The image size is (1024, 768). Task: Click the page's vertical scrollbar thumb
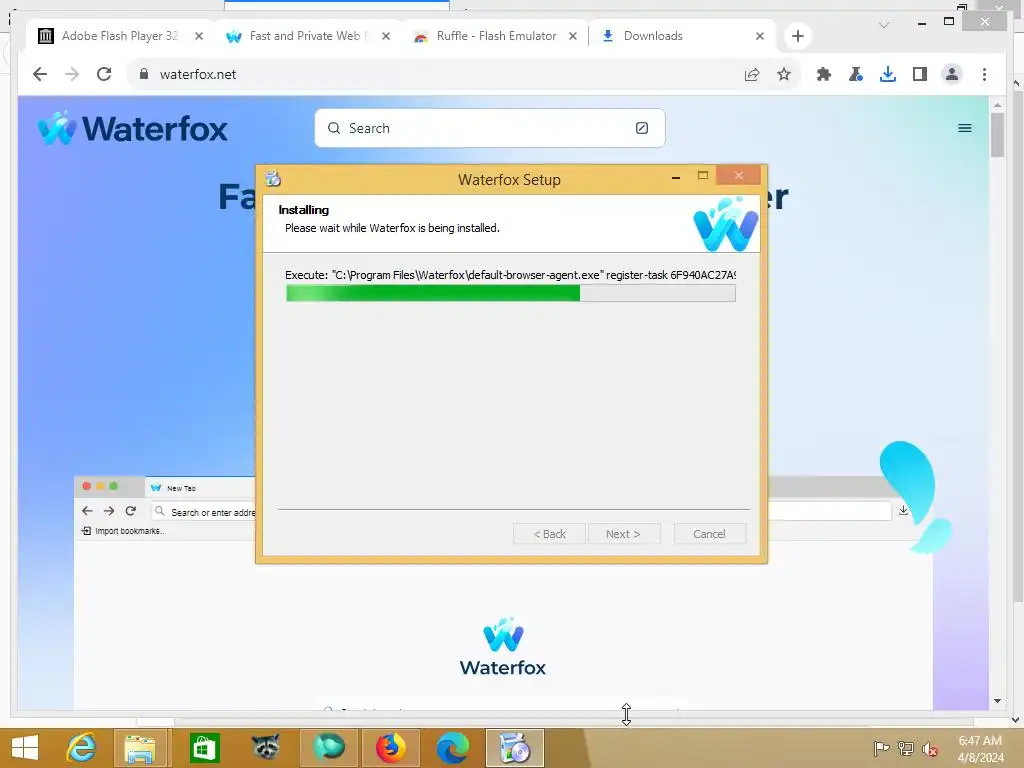click(997, 135)
